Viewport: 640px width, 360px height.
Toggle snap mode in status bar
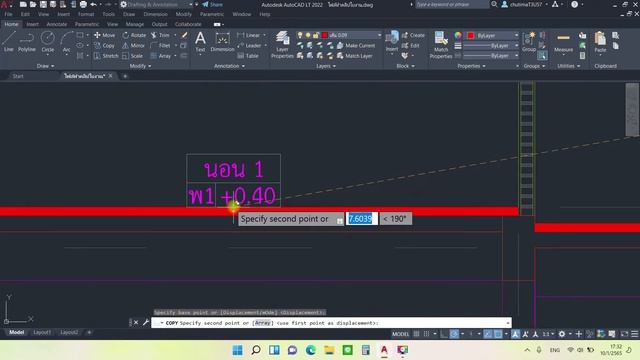(x=426, y=334)
